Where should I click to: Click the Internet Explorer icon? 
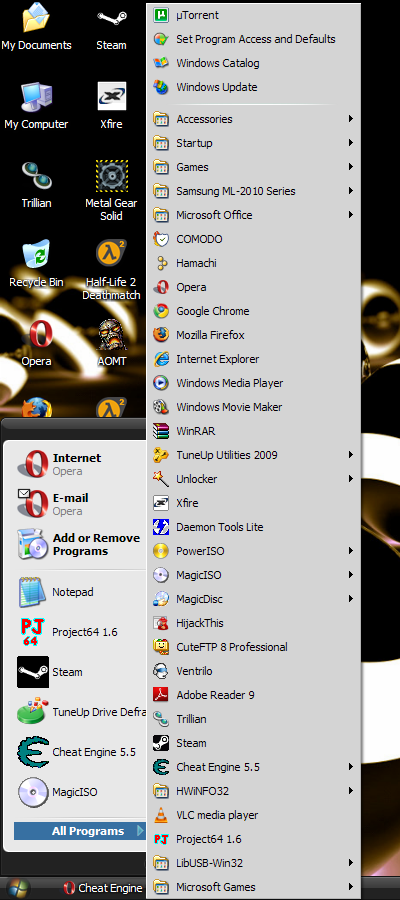(161, 359)
